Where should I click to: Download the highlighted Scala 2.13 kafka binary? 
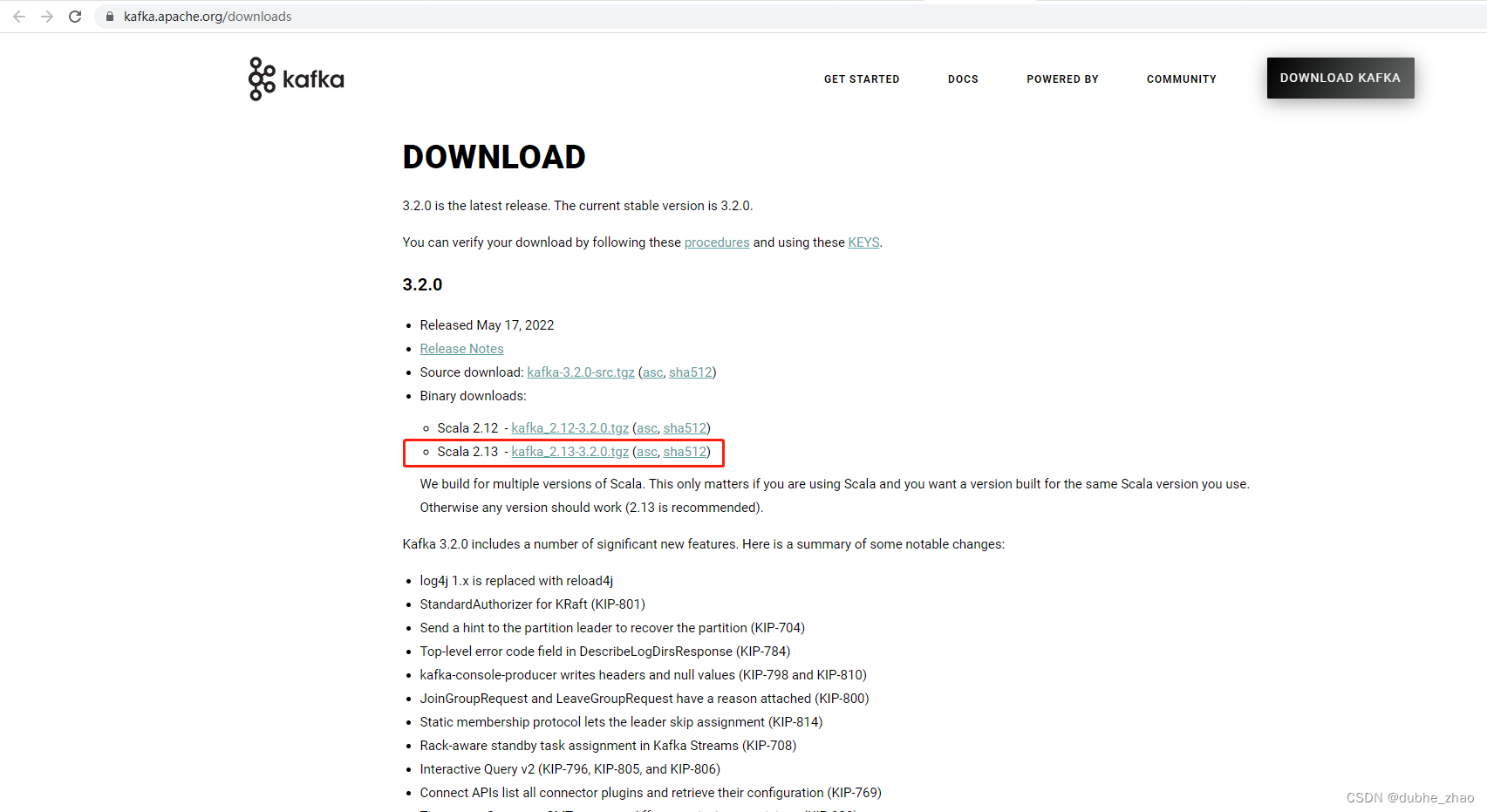(570, 451)
